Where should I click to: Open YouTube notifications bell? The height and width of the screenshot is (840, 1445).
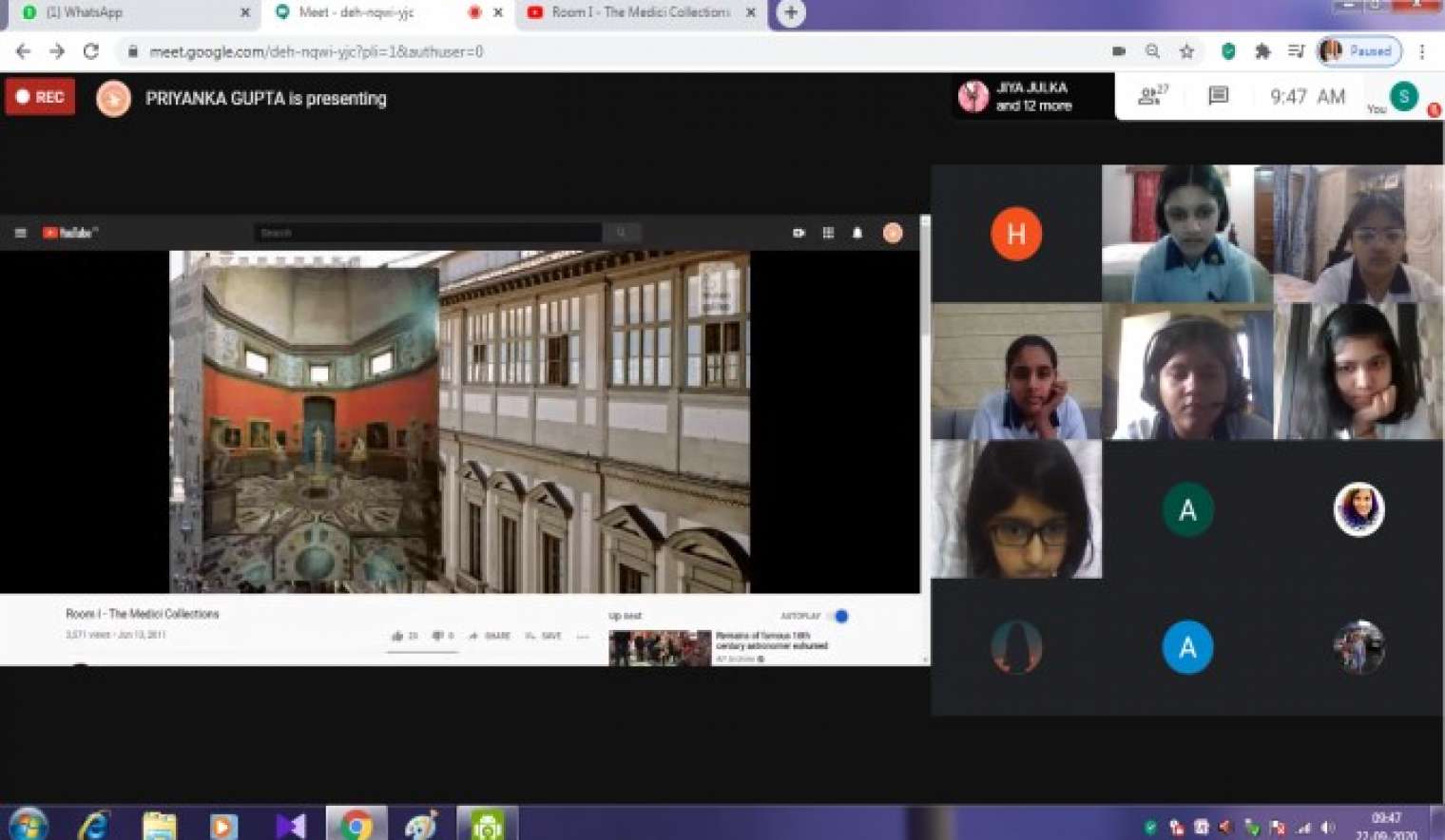857,233
